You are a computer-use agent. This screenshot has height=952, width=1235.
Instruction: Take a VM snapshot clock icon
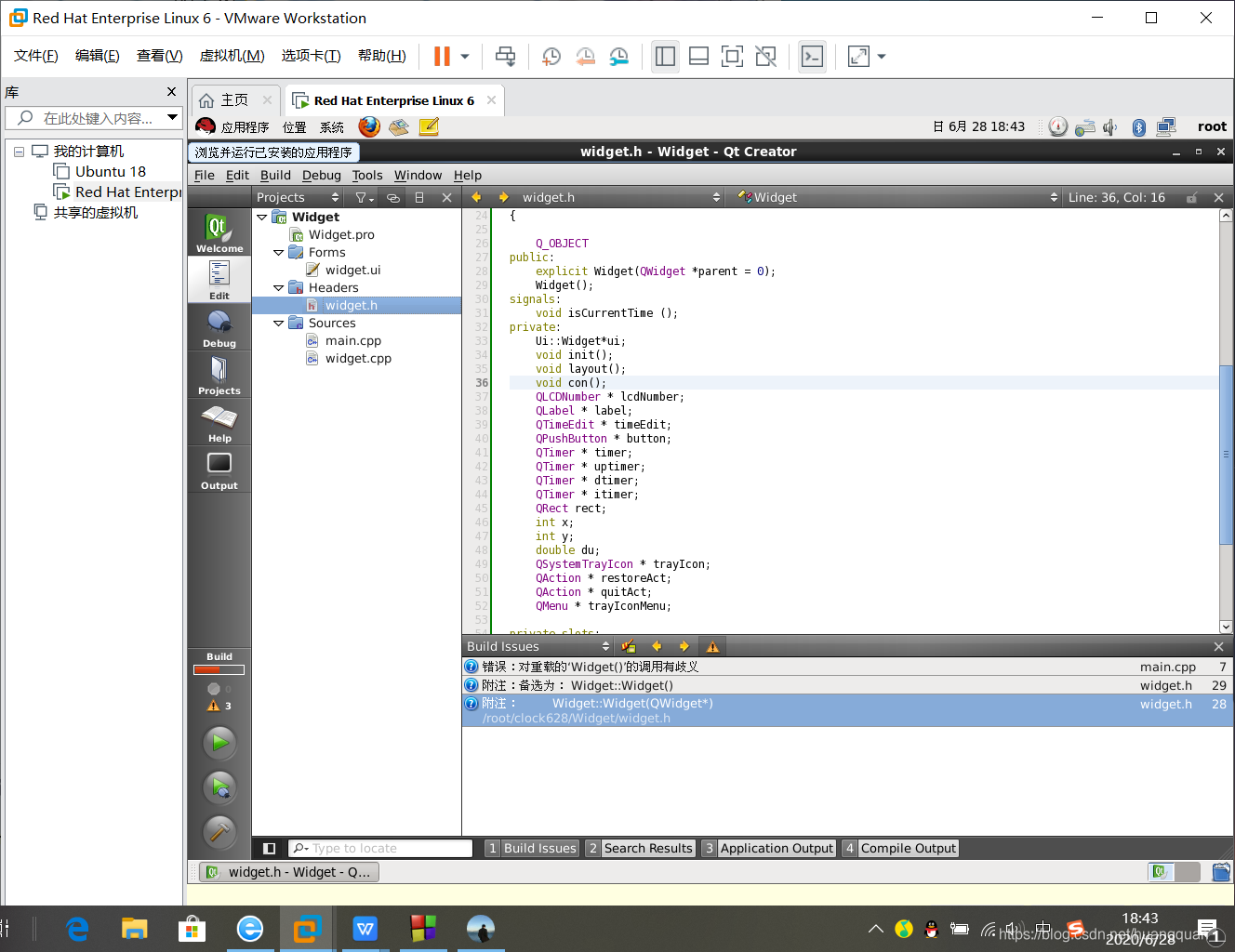pos(551,57)
